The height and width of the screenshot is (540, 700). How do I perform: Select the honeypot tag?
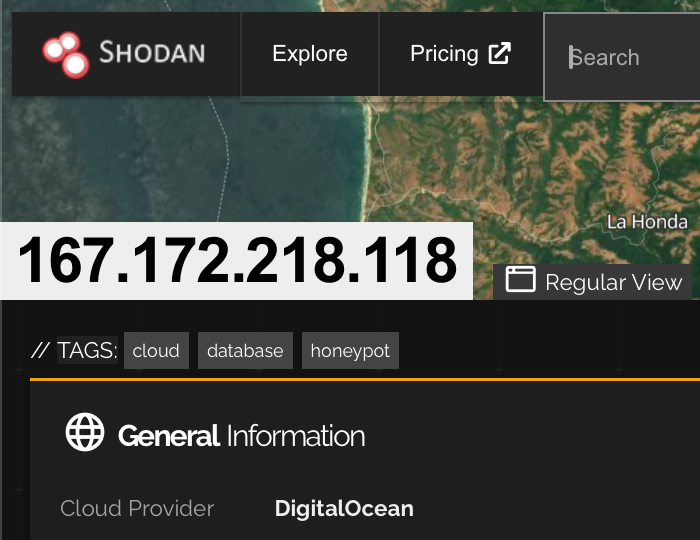click(350, 351)
